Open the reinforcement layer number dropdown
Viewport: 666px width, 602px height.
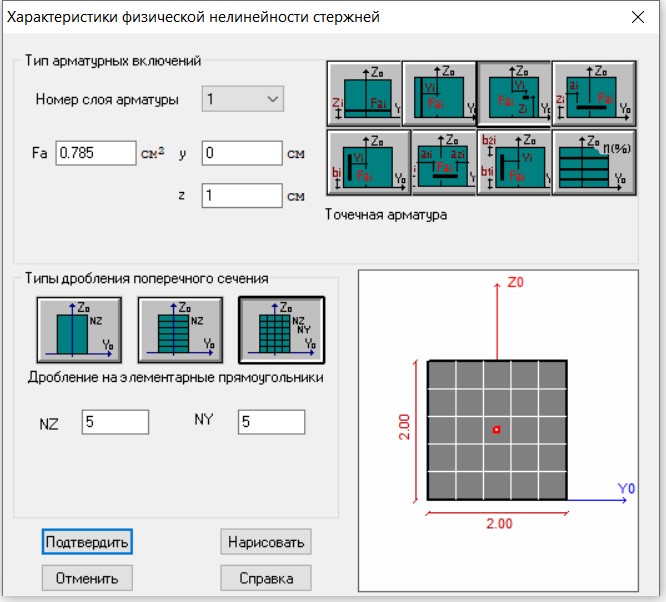[x=244, y=99]
